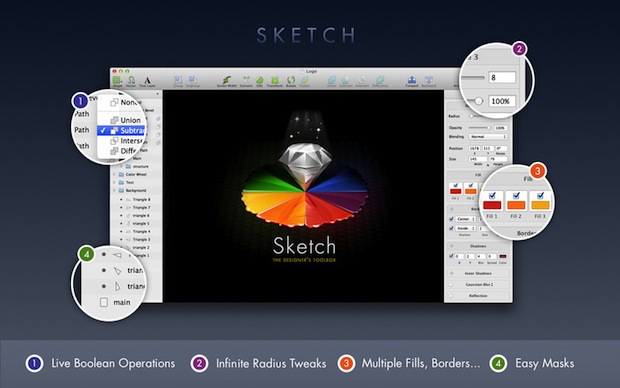The height and width of the screenshot is (388, 620).
Task: Disable the shadow row checkbox
Action: (x=451, y=256)
